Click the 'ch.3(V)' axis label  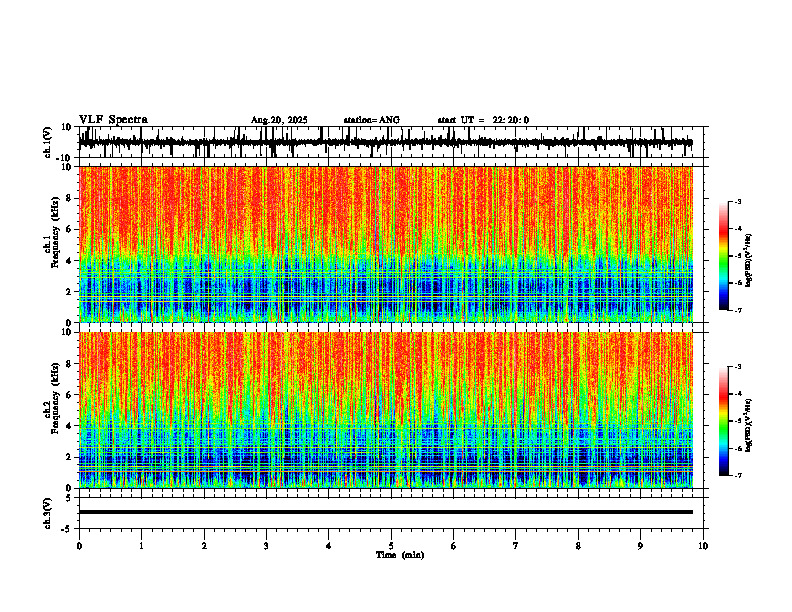(48, 514)
